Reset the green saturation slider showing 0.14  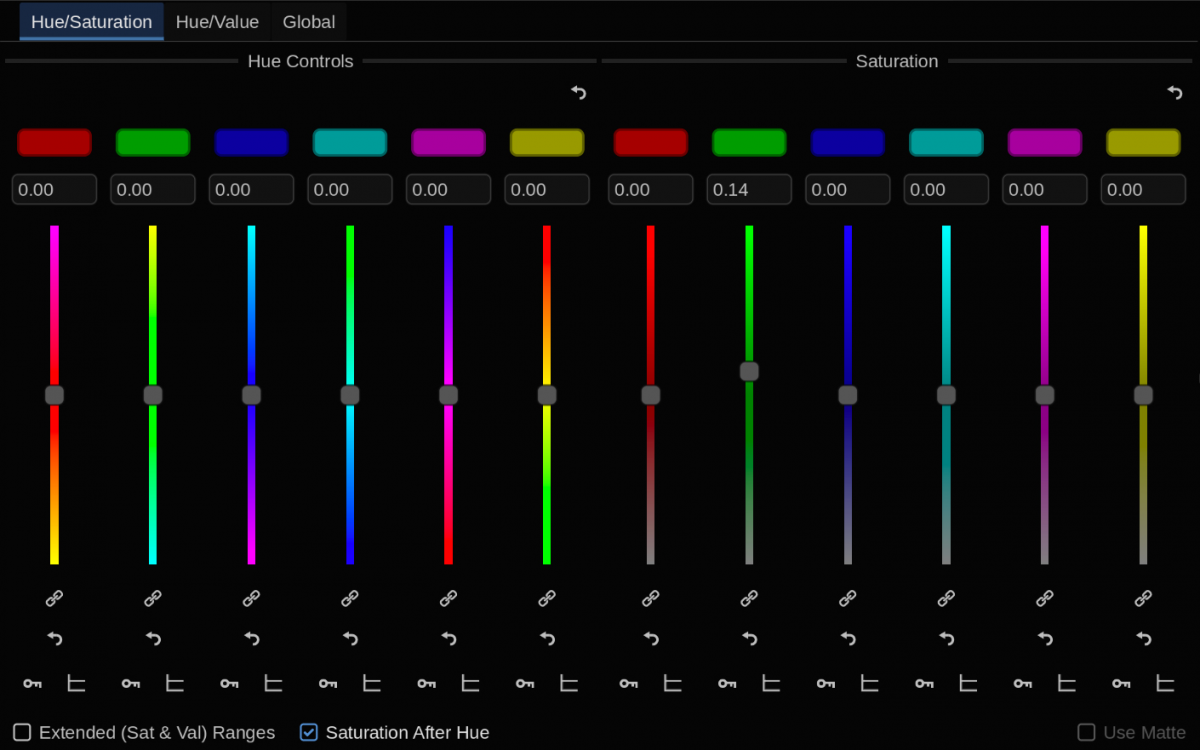(749, 638)
